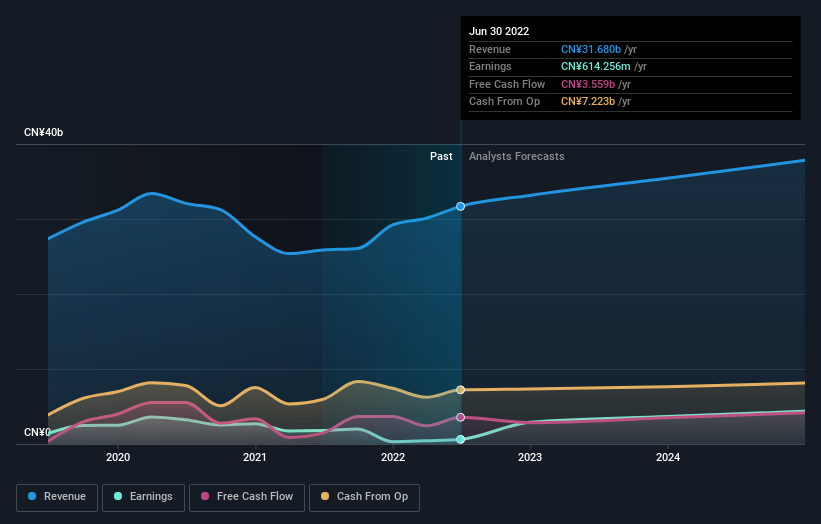Select the Cash From Op data point marker
The width and height of the screenshot is (821, 524).
point(460,389)
